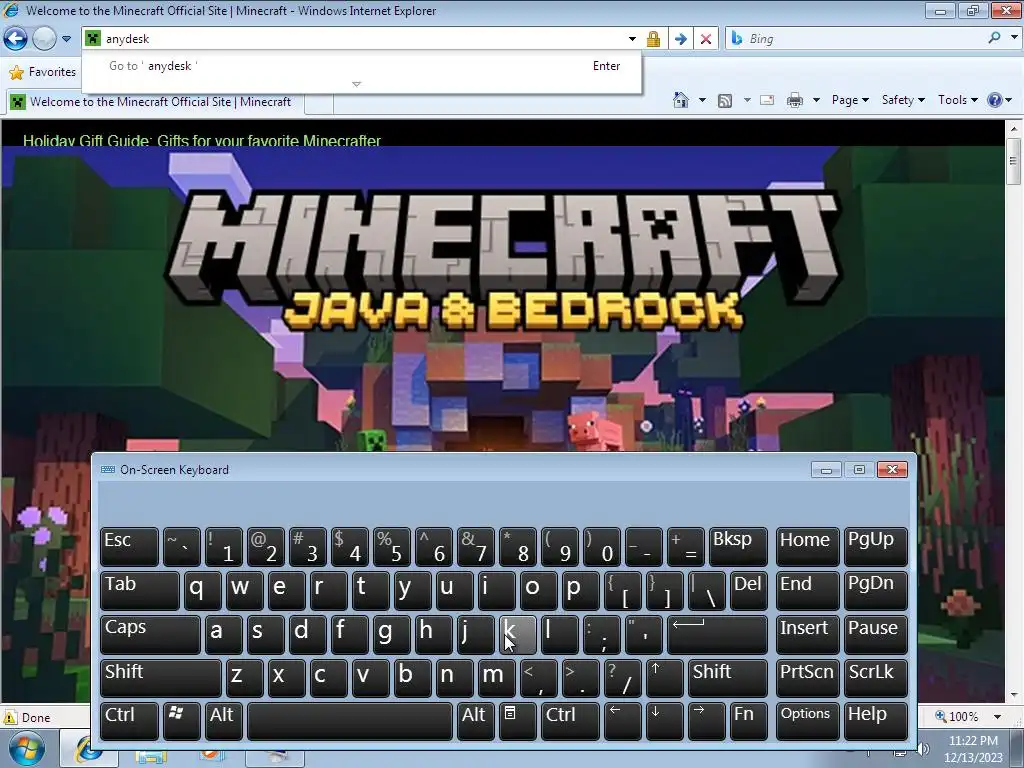Click the down arrow key on keyboard
Image resolution: width=1024 pixels, height=768 pixels.
pos(665,721)
